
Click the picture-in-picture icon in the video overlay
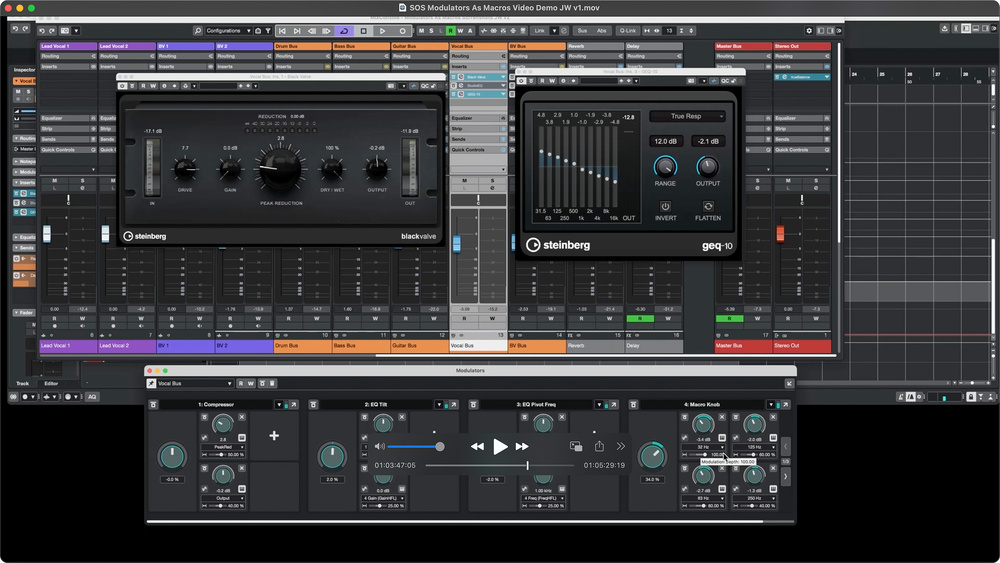(x=576, y=446)
